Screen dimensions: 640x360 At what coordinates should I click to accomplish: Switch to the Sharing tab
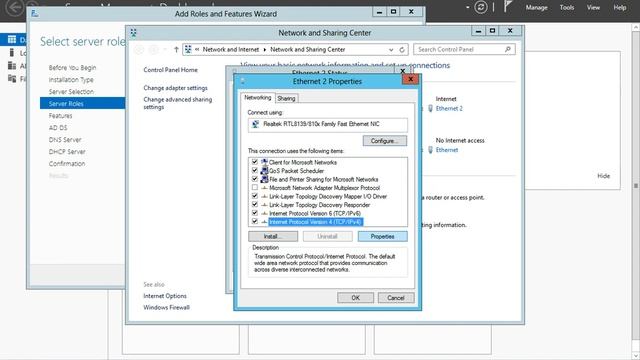click(286, 98)
